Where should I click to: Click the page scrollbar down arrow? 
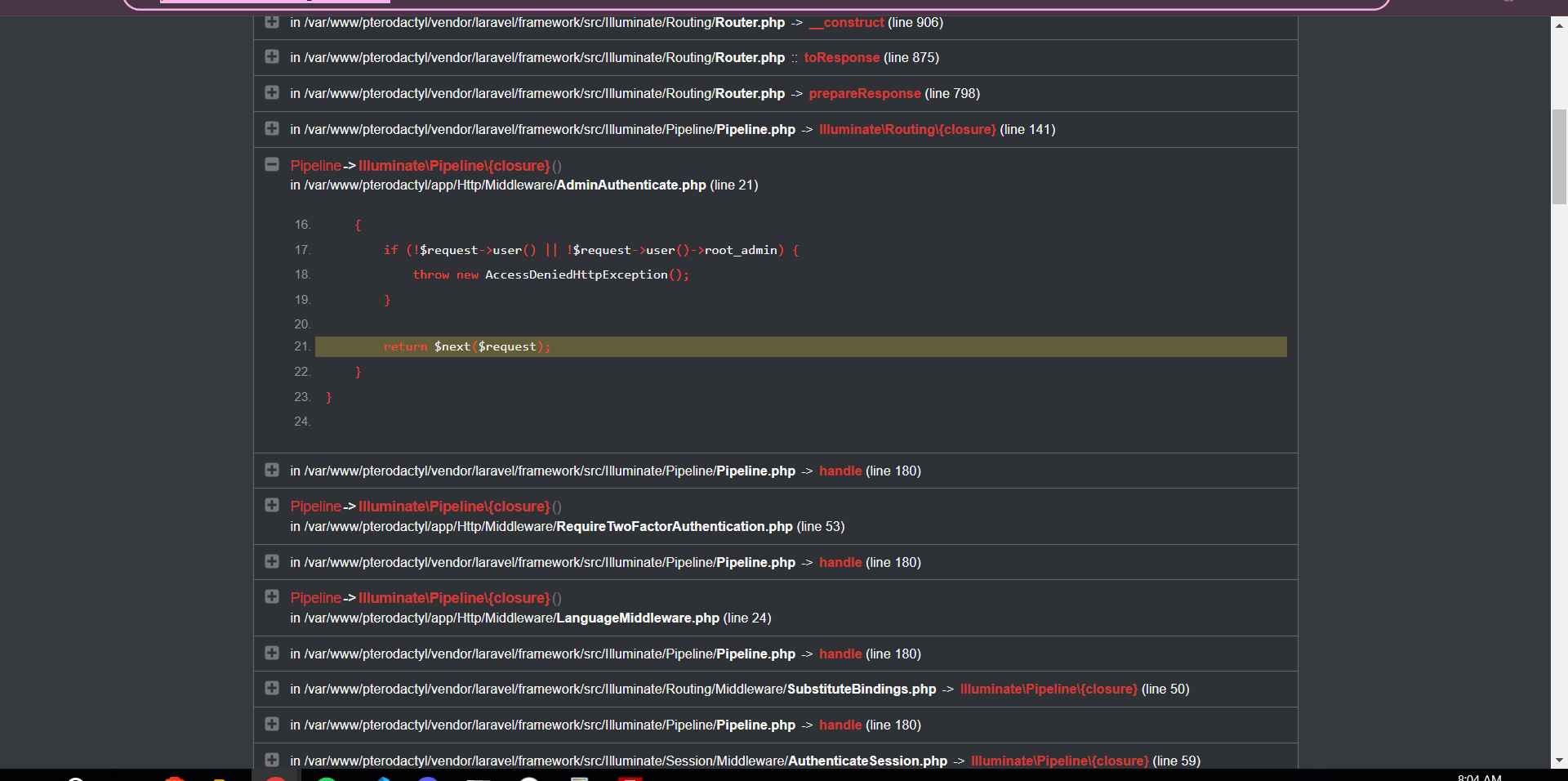coord(1559,760)
